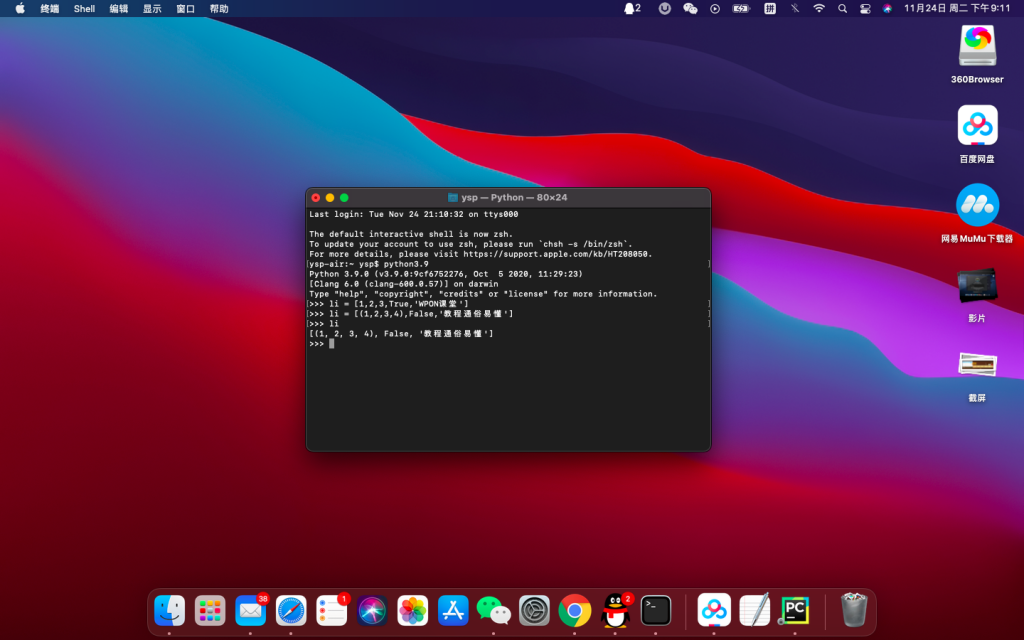Maximize the Terminal window with green button

click(344, 197)
